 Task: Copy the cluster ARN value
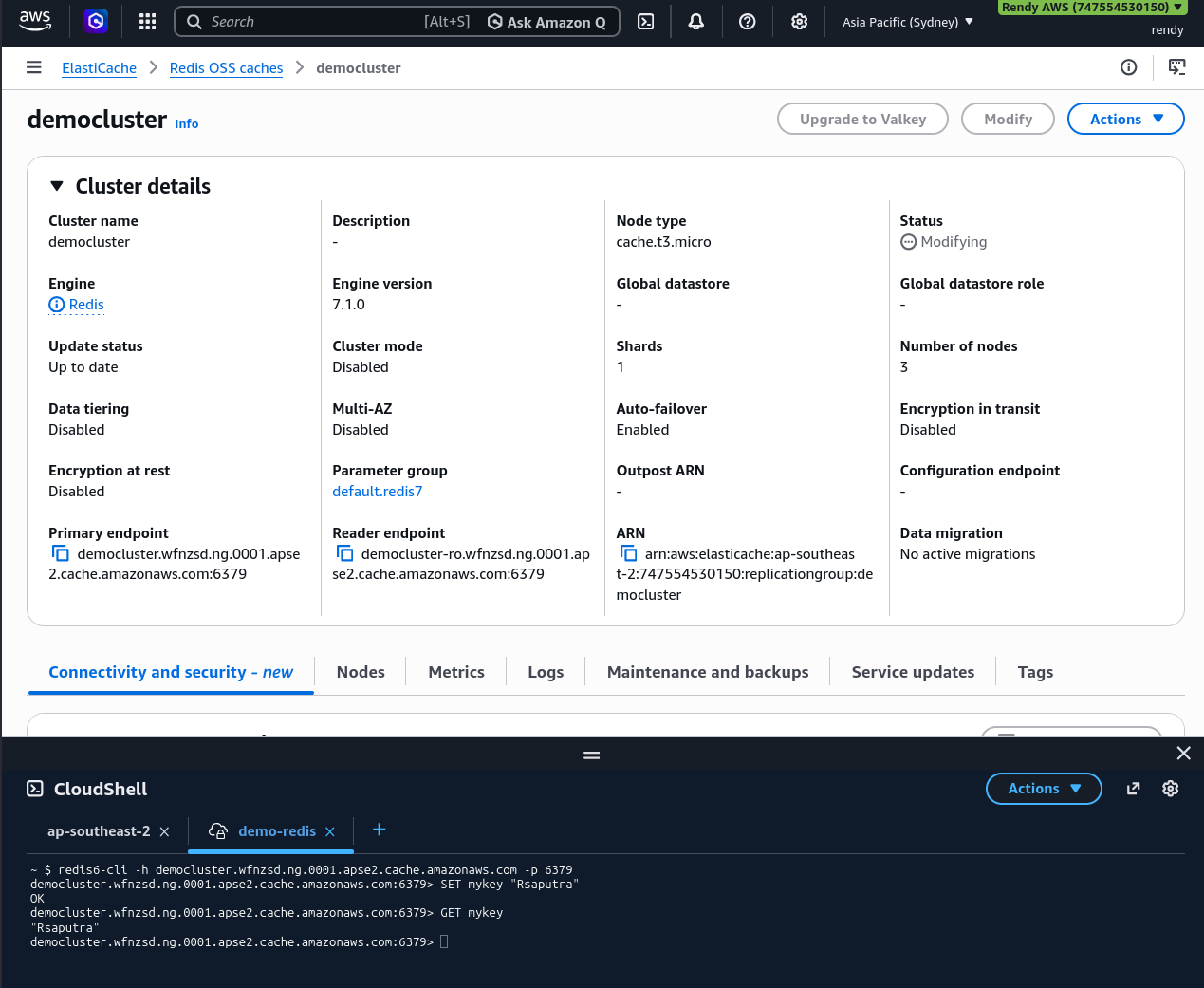(x=628, y=553)
